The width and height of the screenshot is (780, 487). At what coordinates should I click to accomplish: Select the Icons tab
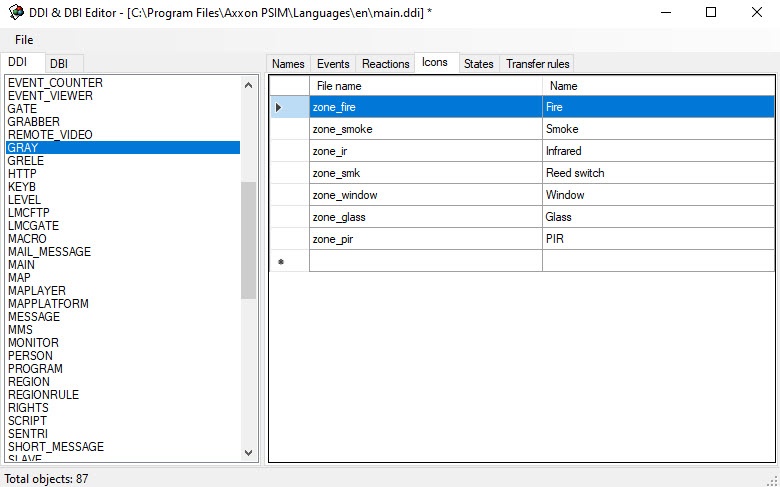(x=435, y=63)
